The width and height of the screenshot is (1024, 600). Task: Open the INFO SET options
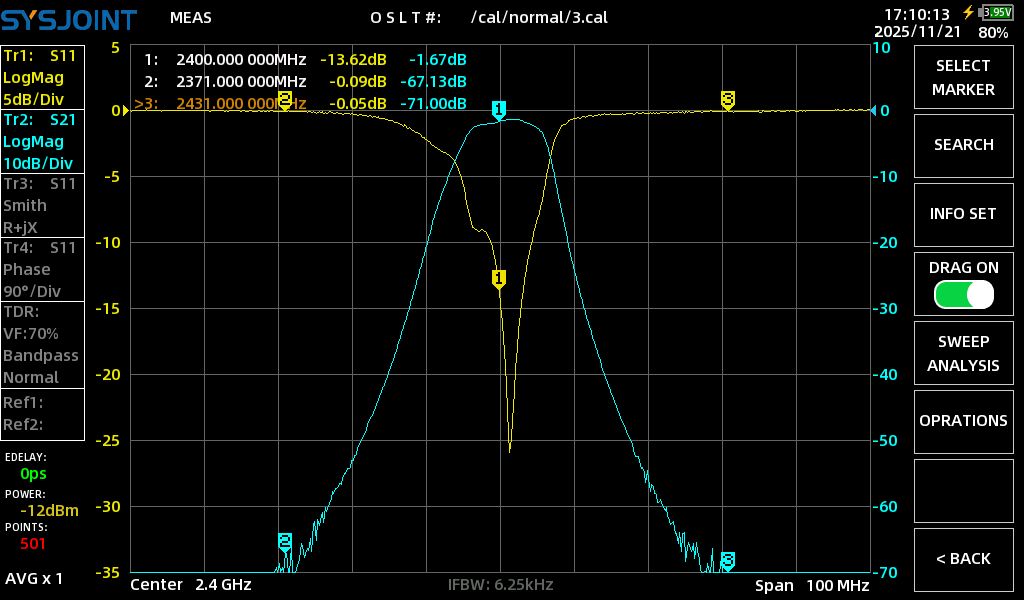[963, 214]
